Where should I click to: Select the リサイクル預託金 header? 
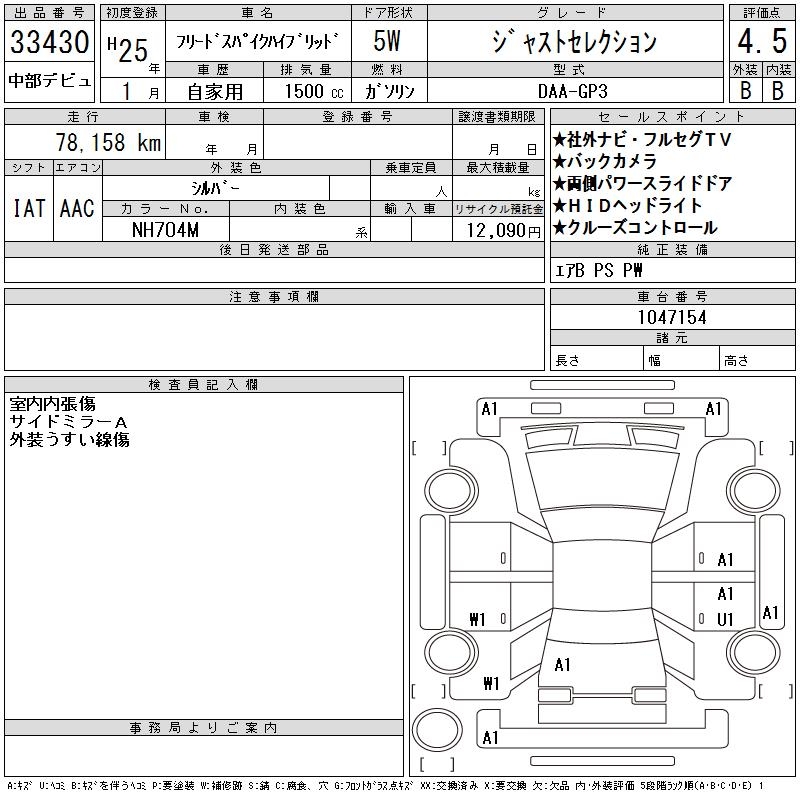tap(498, 209)
